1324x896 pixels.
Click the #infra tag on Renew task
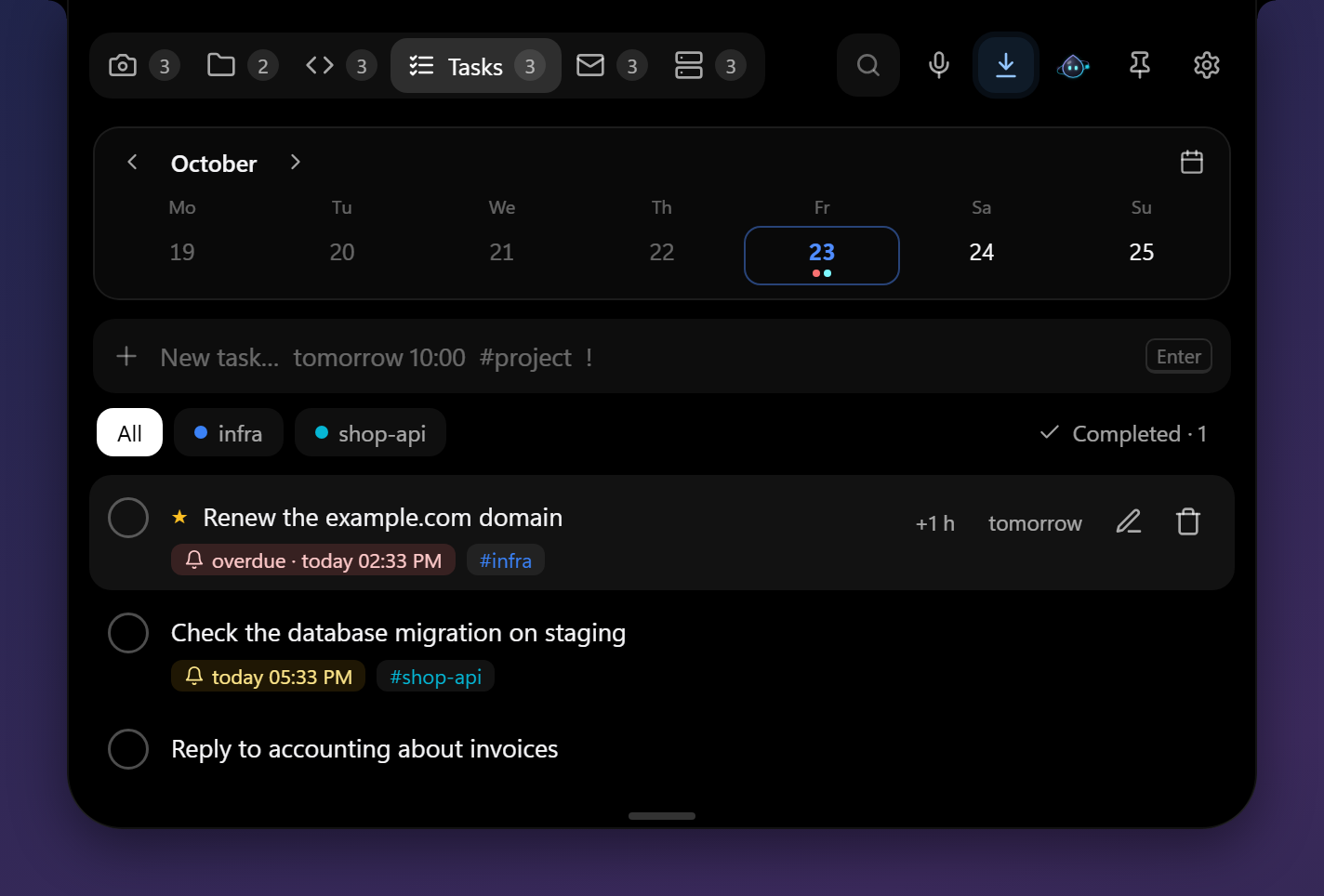(x=506, y=560)
